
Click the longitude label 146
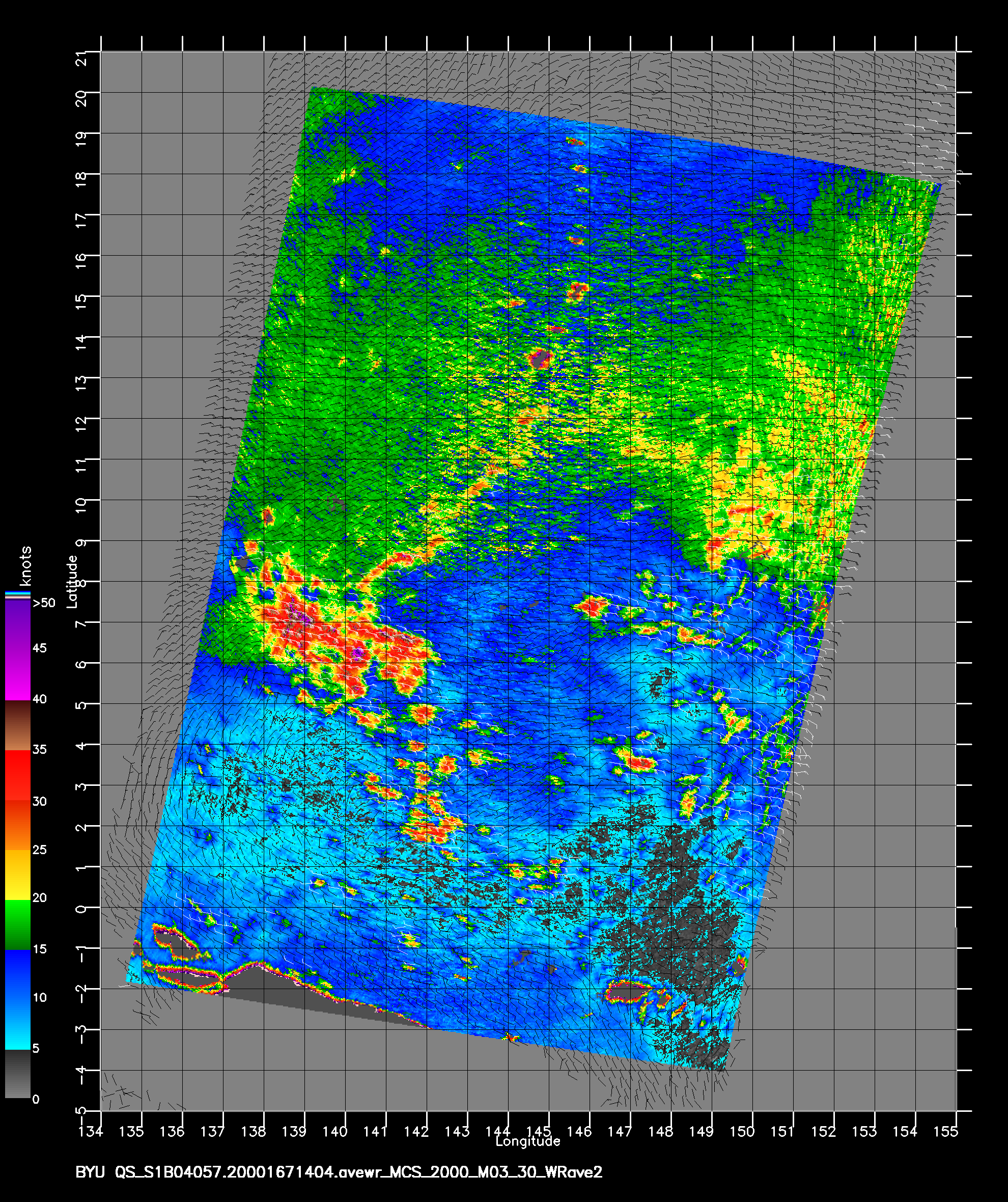(x=579, y=1132)
